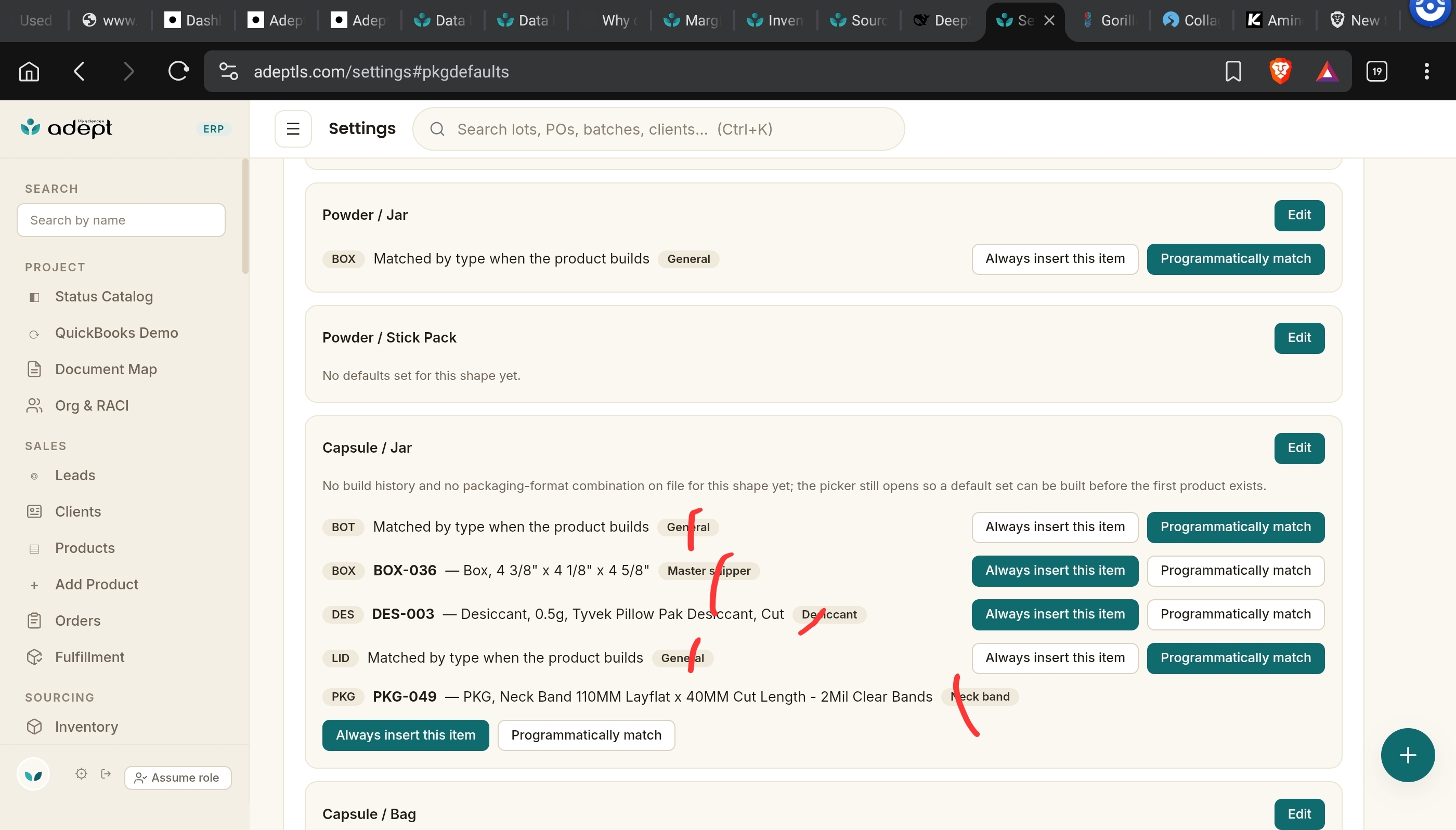
Task: Set BOT row to Always insert this item
Action: tap(1055, 526)
